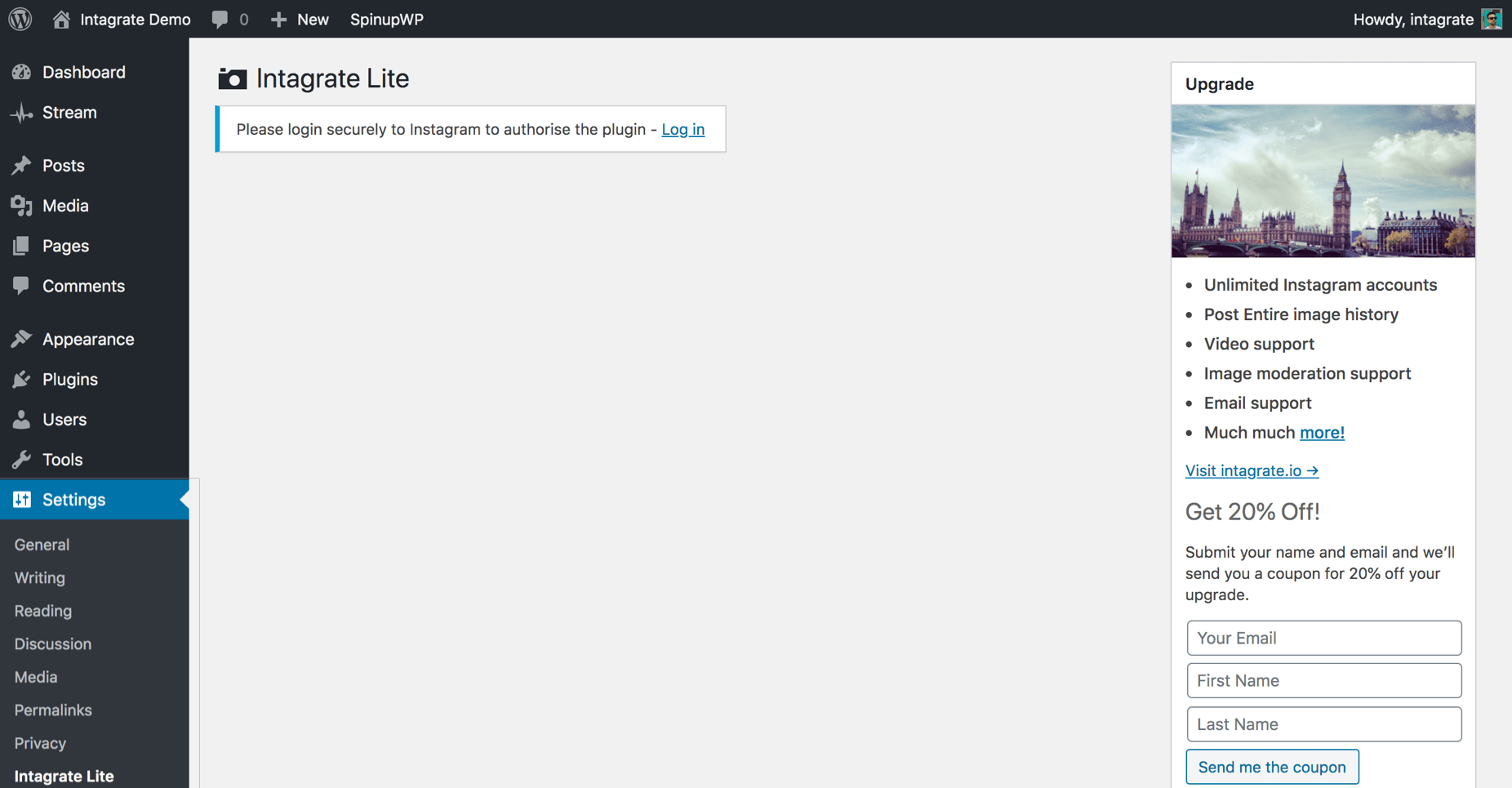Click the Pages icon in sidebar
The width and height of the screenshot is (1512, 788).
(21, 246)
